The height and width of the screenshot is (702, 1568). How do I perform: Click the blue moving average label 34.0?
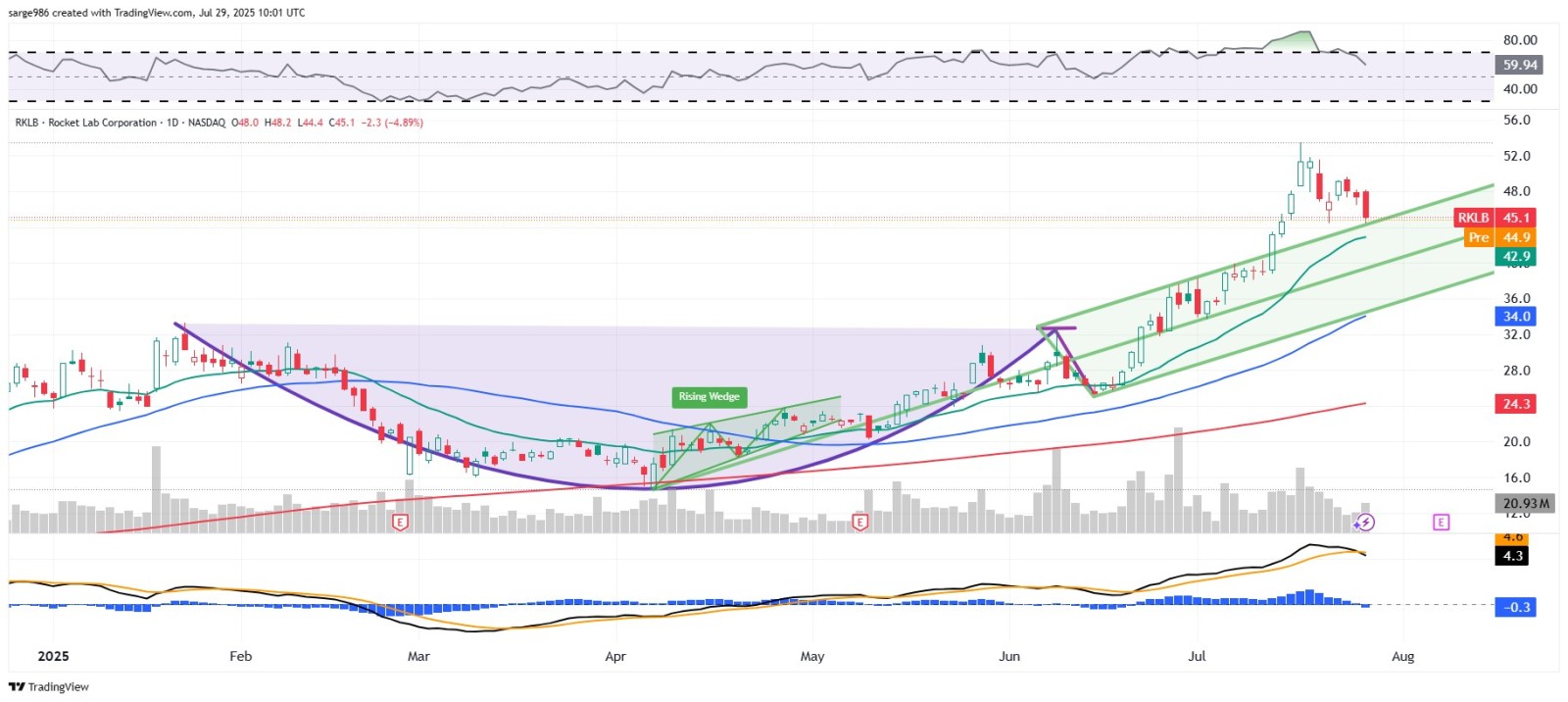tap(1515, 316)
